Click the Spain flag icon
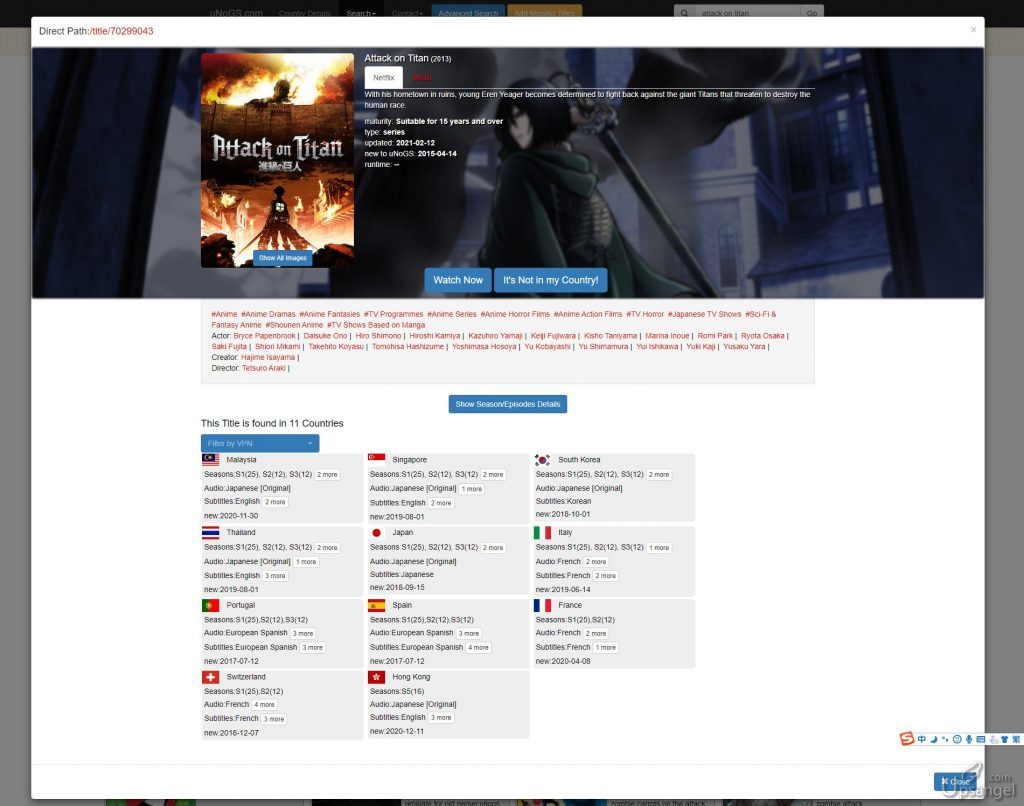The image size is (1024, 806). click(x=376, y=605)
